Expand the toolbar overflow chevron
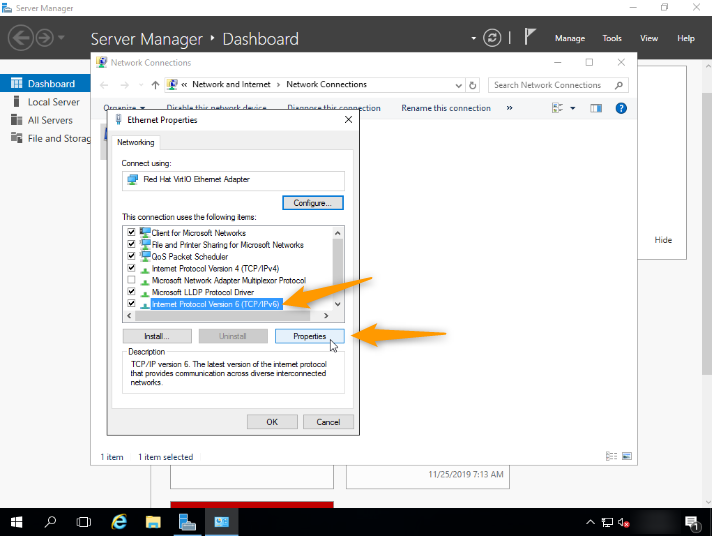The height and width of the screenshot is (536, 712). click(x=509, y=108)
